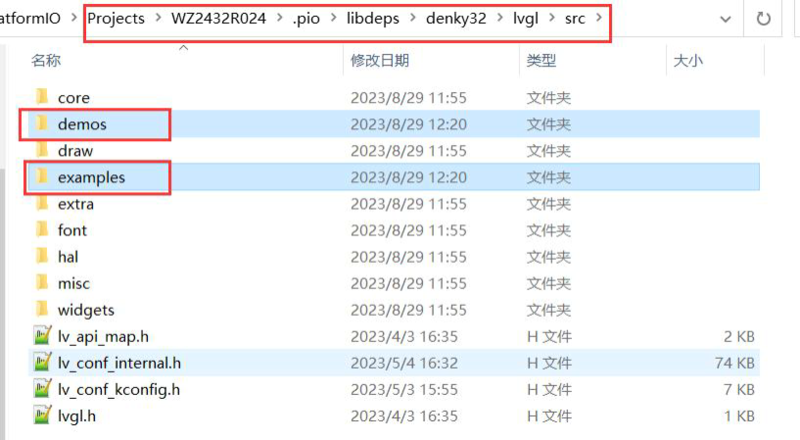Select the lv_api_map.h file name
Image resolution: width=800 pixels, height=440 pixels.
pyautogui.click(x=103, y=336)
